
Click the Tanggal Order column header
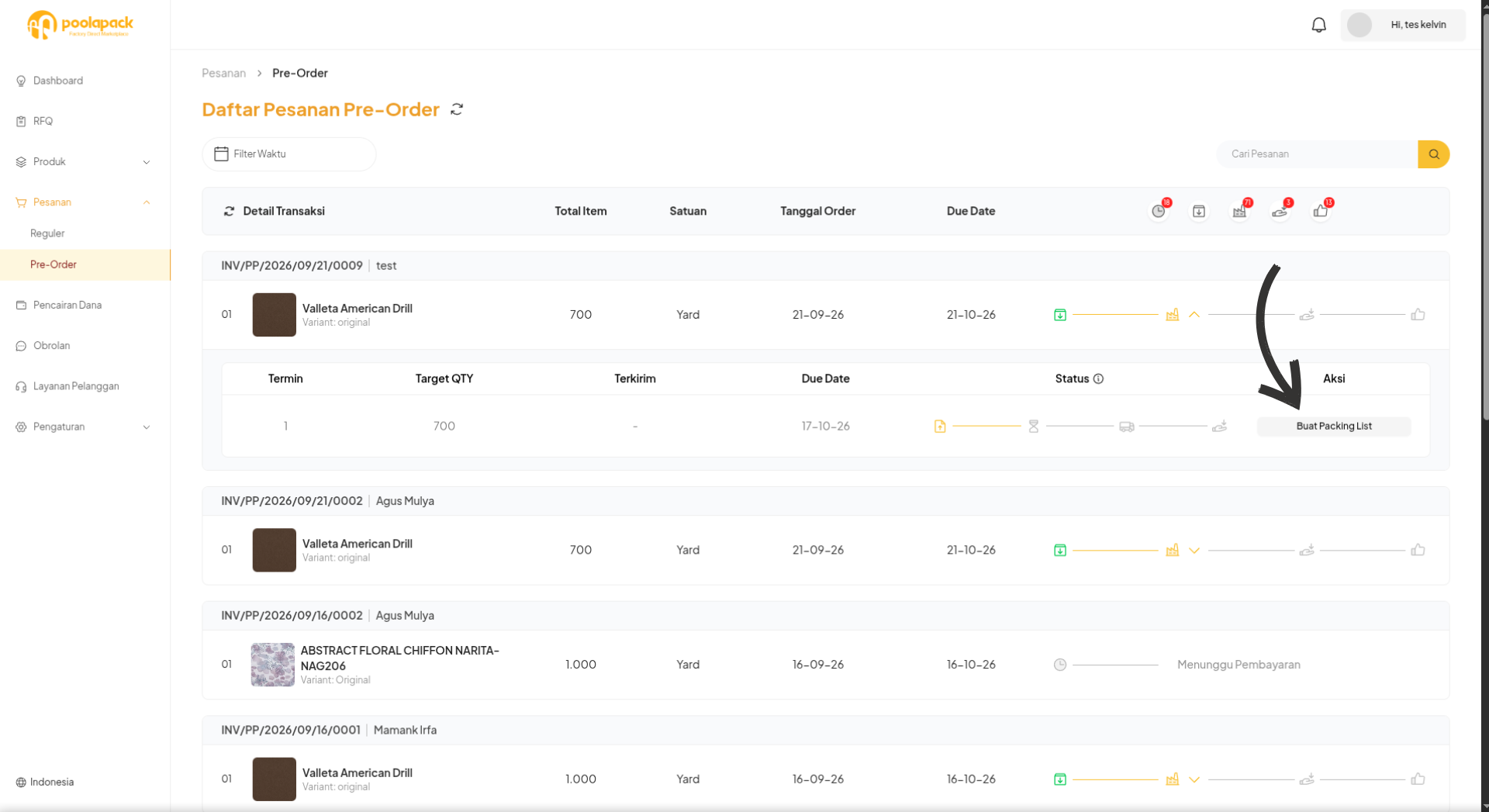[x=817, y=211]
